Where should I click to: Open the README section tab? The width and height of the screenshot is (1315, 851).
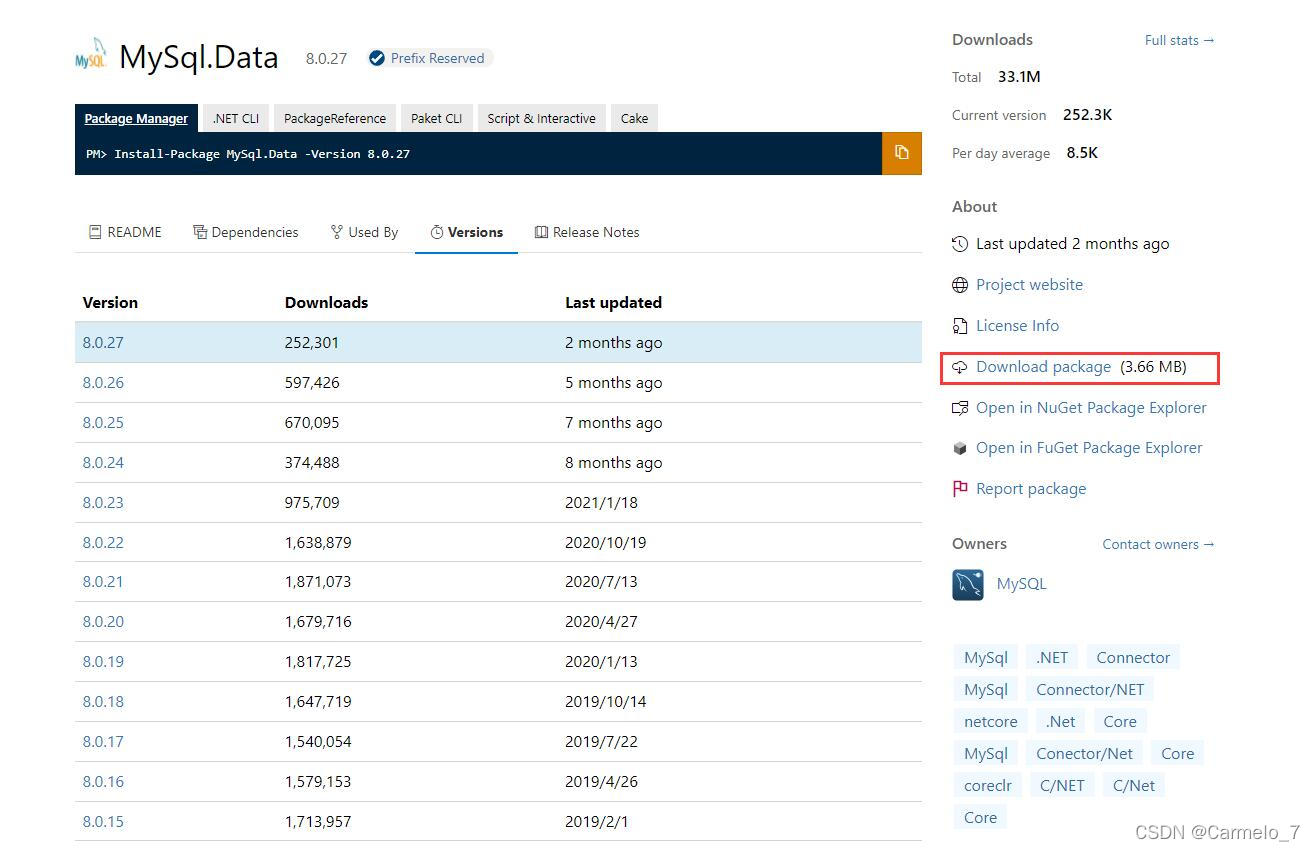pyautogui.click(x=125, y=232)
